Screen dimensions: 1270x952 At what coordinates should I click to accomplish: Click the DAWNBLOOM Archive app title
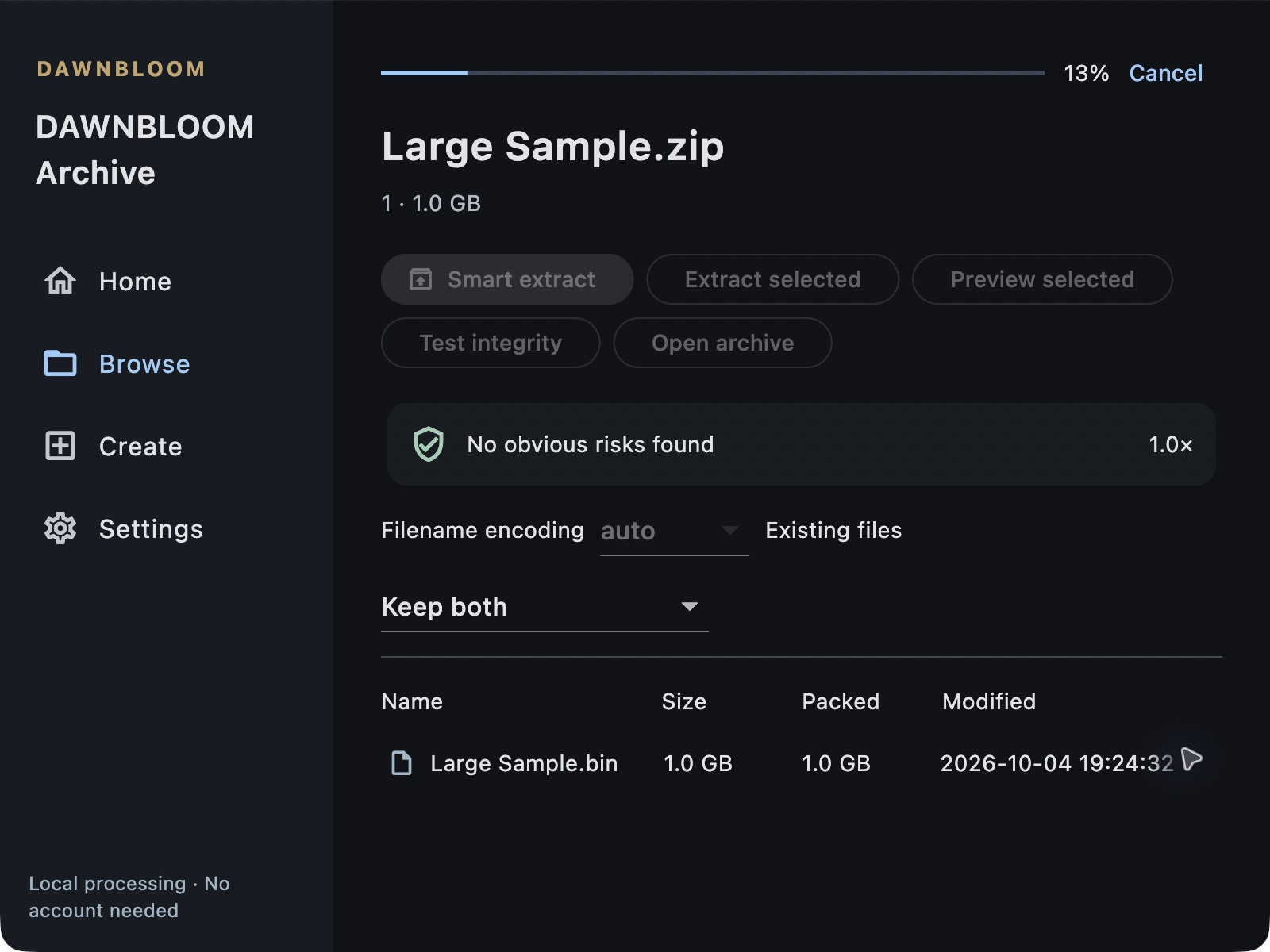(145, 150)
